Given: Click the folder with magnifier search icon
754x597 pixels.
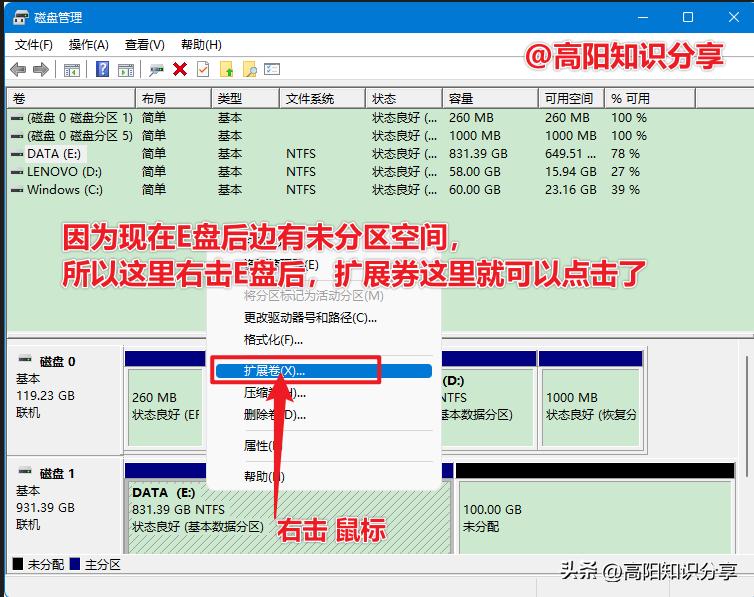Looking at the screenshot, I should tap(250, 70).
